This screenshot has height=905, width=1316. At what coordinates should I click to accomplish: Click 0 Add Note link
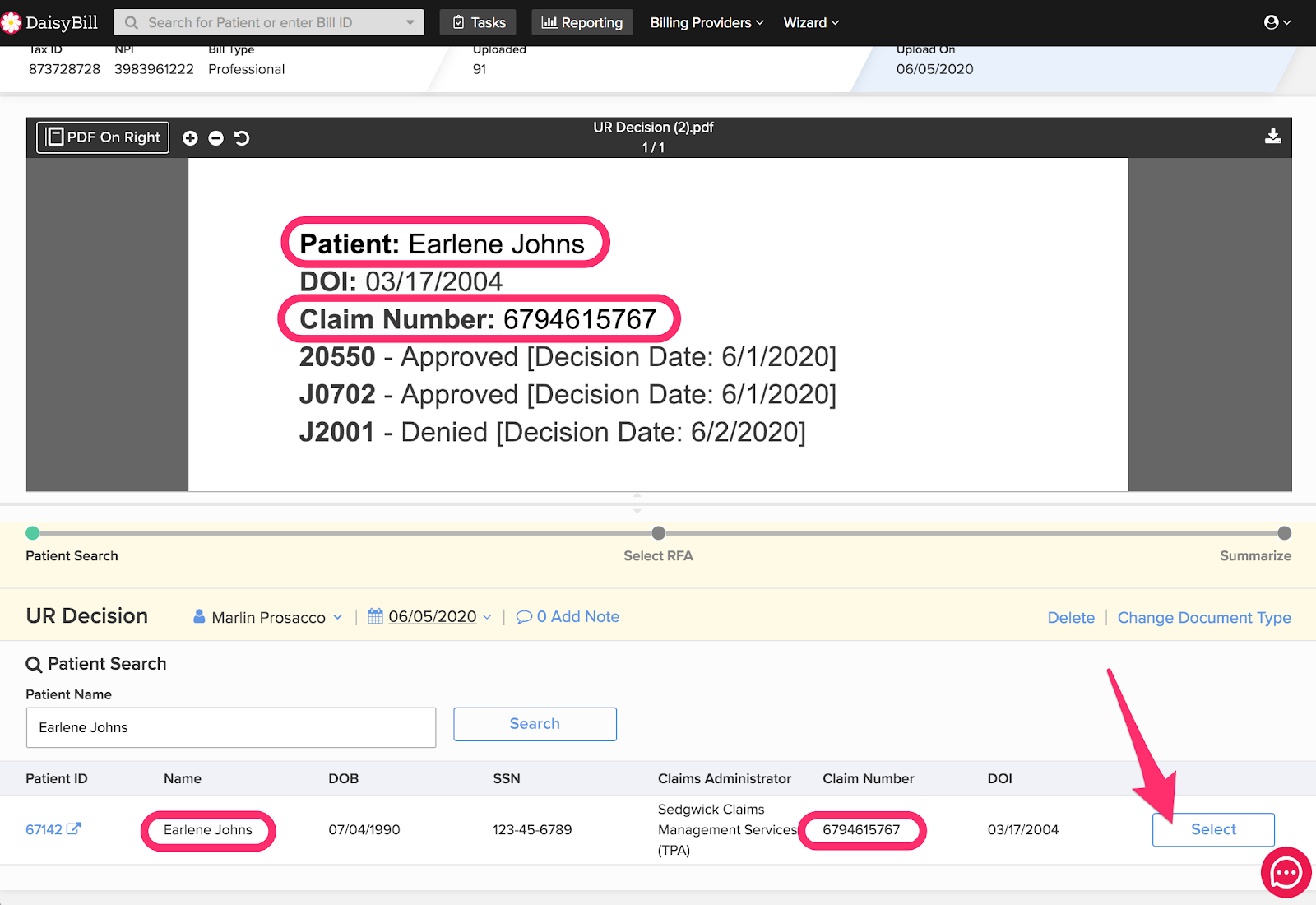568,616
